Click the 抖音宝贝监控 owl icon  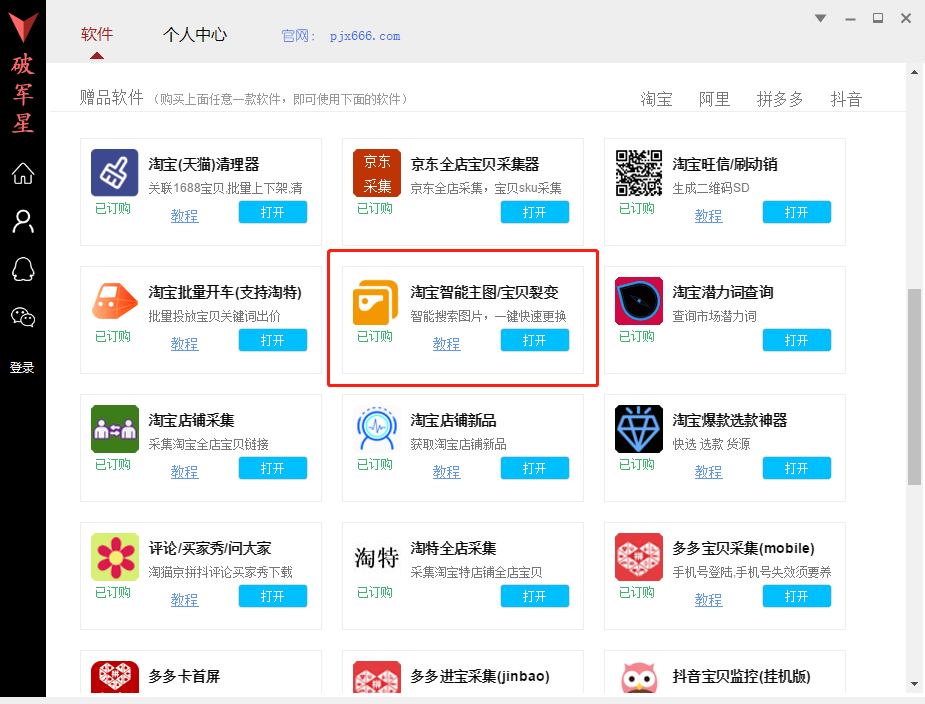(x=639, y=677)
